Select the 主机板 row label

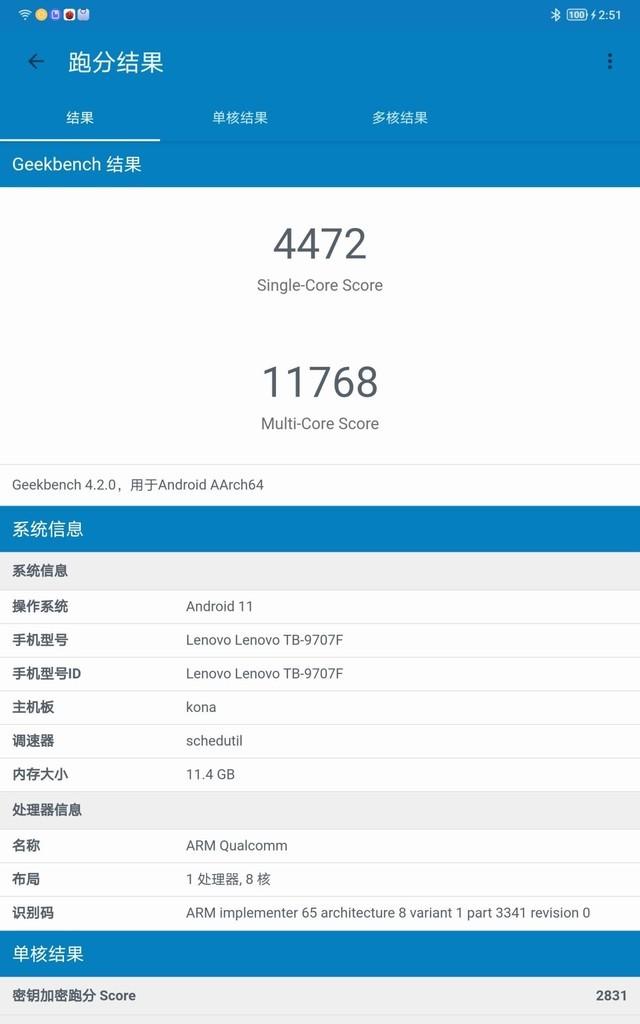[x=33, y=707]
